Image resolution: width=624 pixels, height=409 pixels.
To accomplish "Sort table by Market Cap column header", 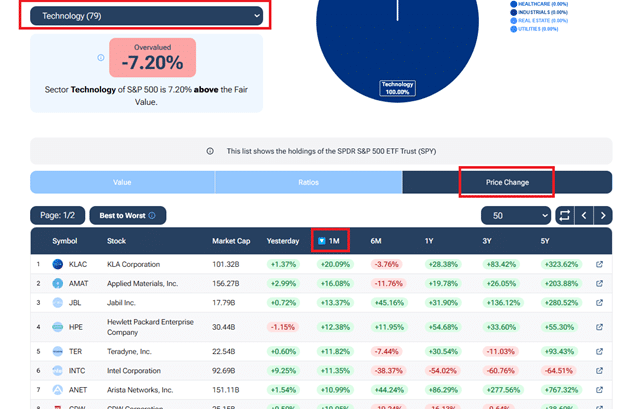I will (231, 241).
